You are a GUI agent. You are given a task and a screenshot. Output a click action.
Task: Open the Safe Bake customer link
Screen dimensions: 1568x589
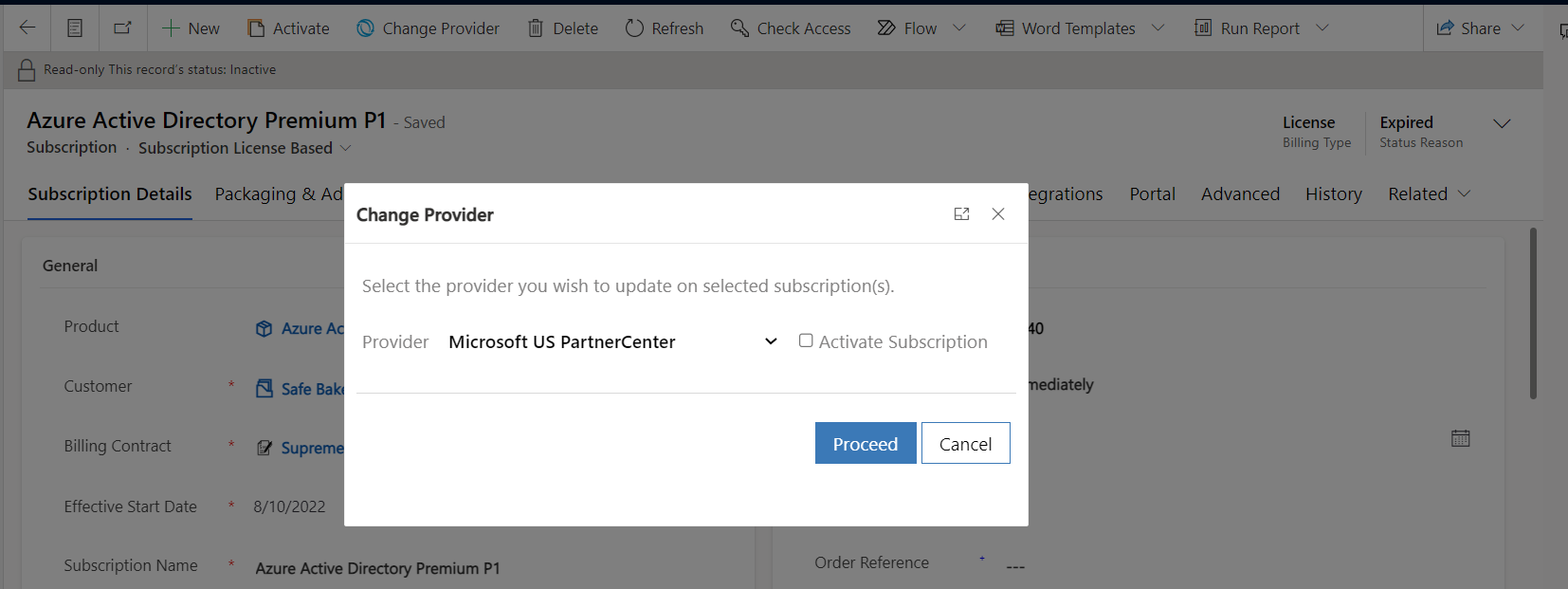(312, 389)
